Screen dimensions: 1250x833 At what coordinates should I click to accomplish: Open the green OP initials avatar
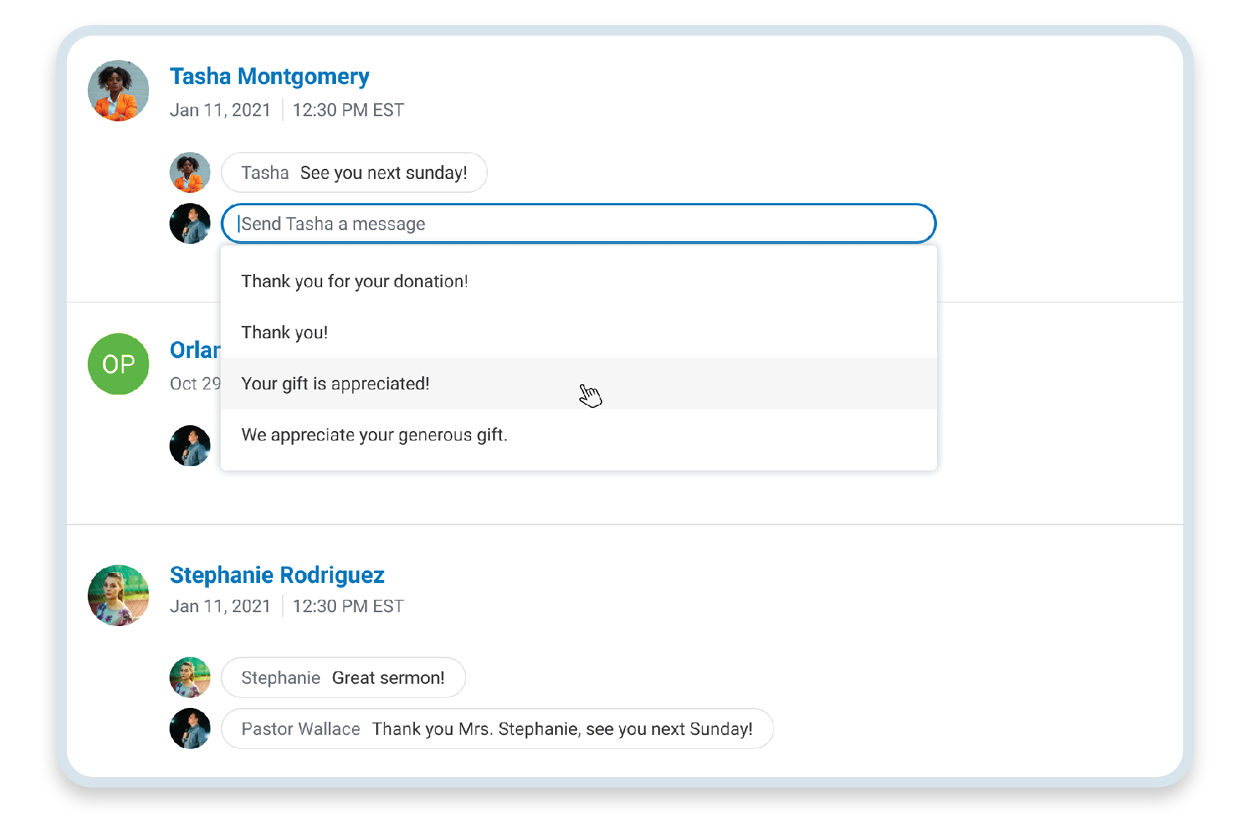119,364
